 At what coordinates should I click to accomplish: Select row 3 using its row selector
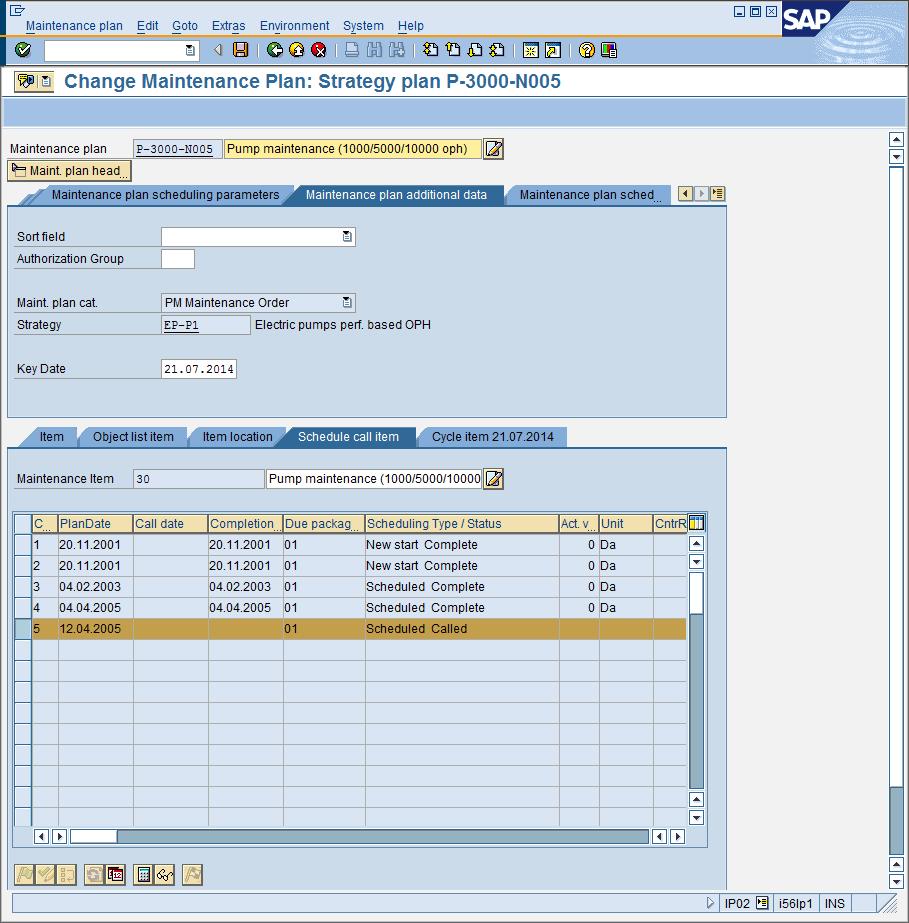[23, 586]
